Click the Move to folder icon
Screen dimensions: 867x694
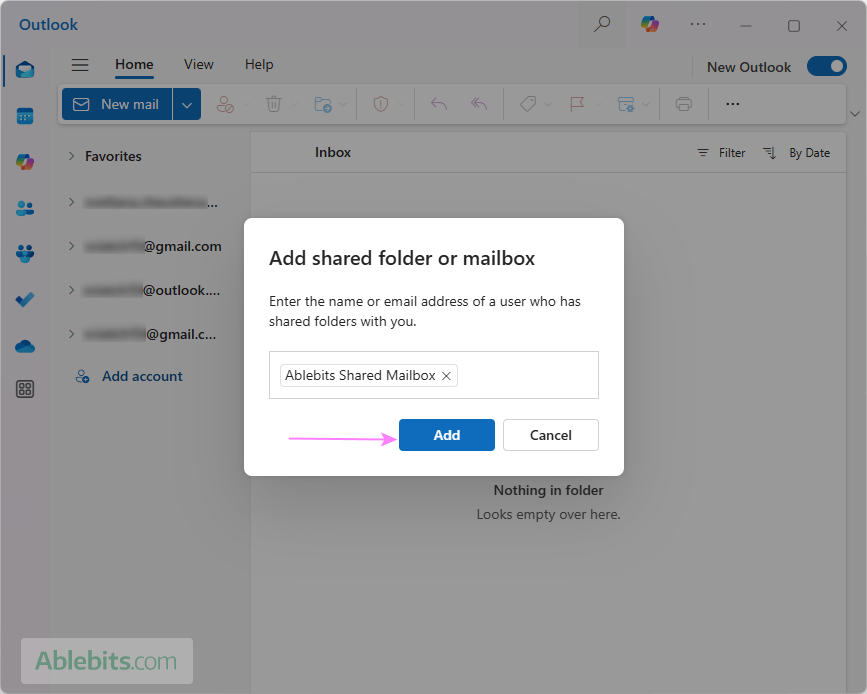pyautogui.click(x=323, y=104)
